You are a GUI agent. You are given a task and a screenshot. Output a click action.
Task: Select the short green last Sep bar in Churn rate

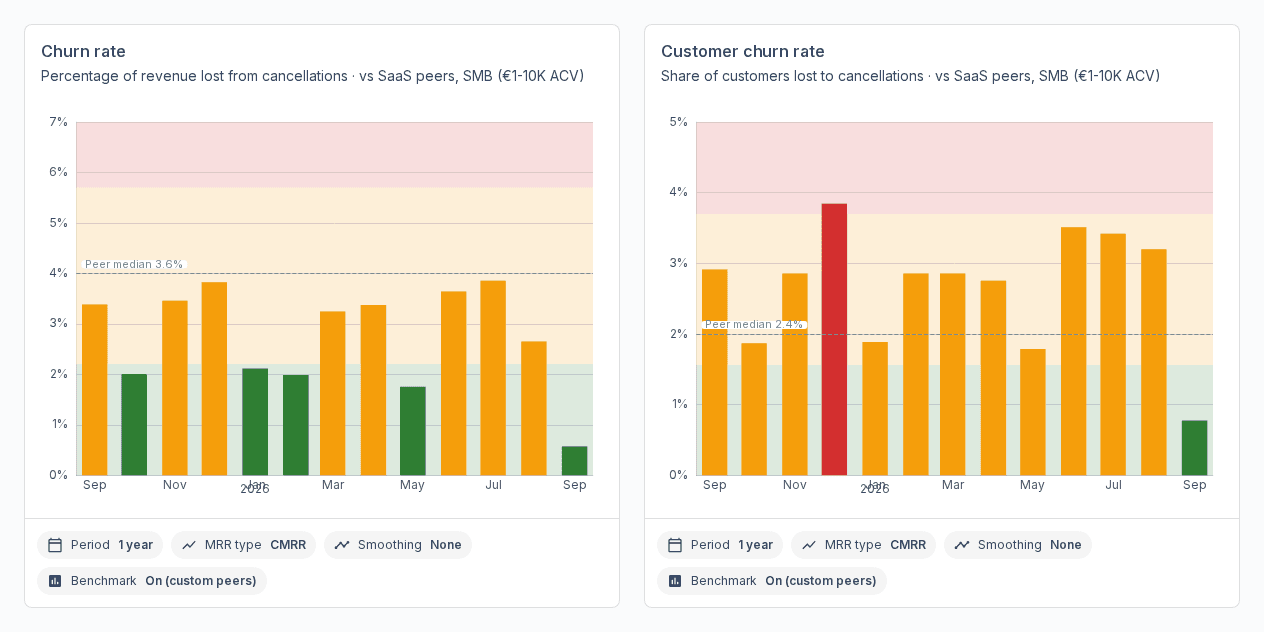(575, 461)
